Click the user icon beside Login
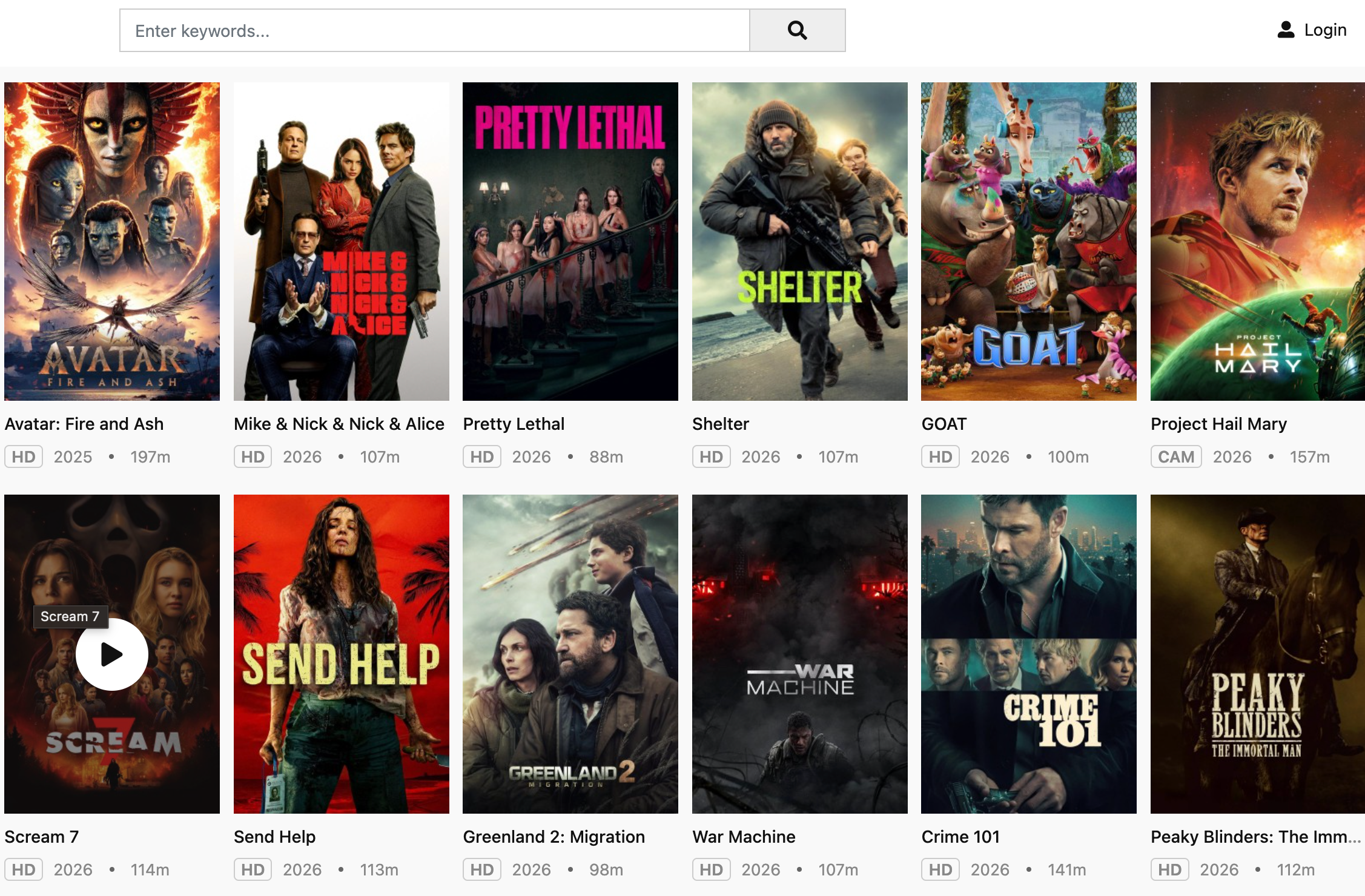The width and height of the screenshot is (1365, 896). (x=1286, y=30)
